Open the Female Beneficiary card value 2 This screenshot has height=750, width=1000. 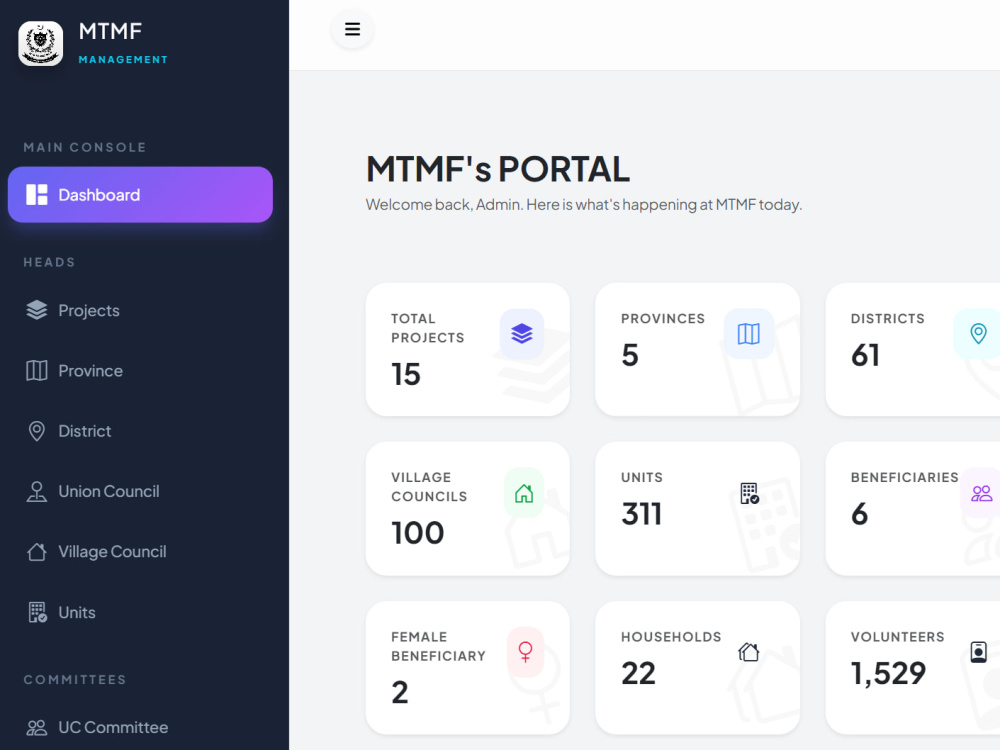click(400, 693)
